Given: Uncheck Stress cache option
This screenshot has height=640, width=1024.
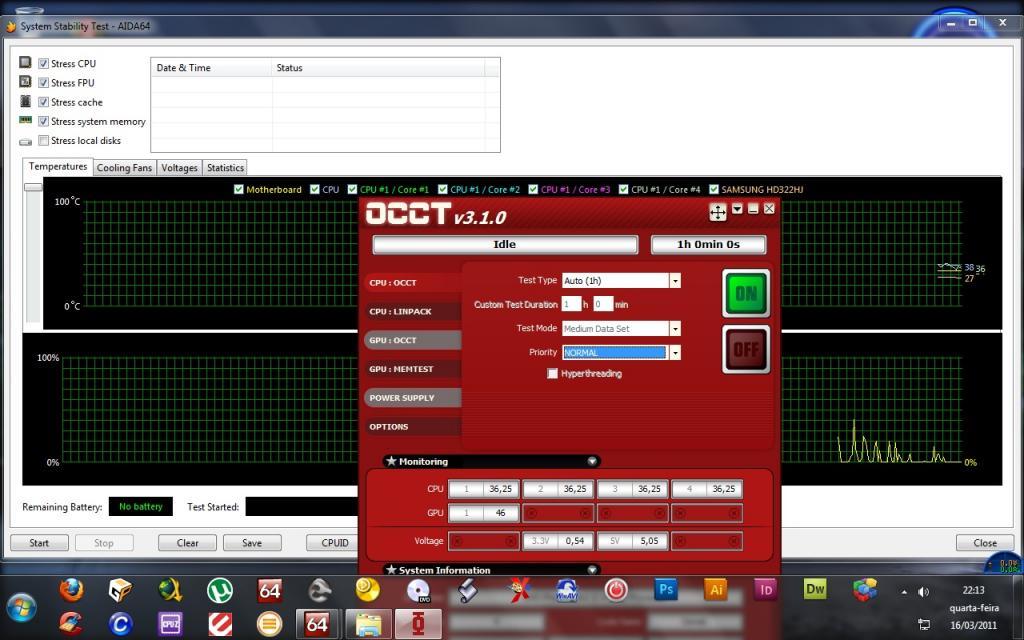Looking at the screenshot, I should click(x=43, y=102).
